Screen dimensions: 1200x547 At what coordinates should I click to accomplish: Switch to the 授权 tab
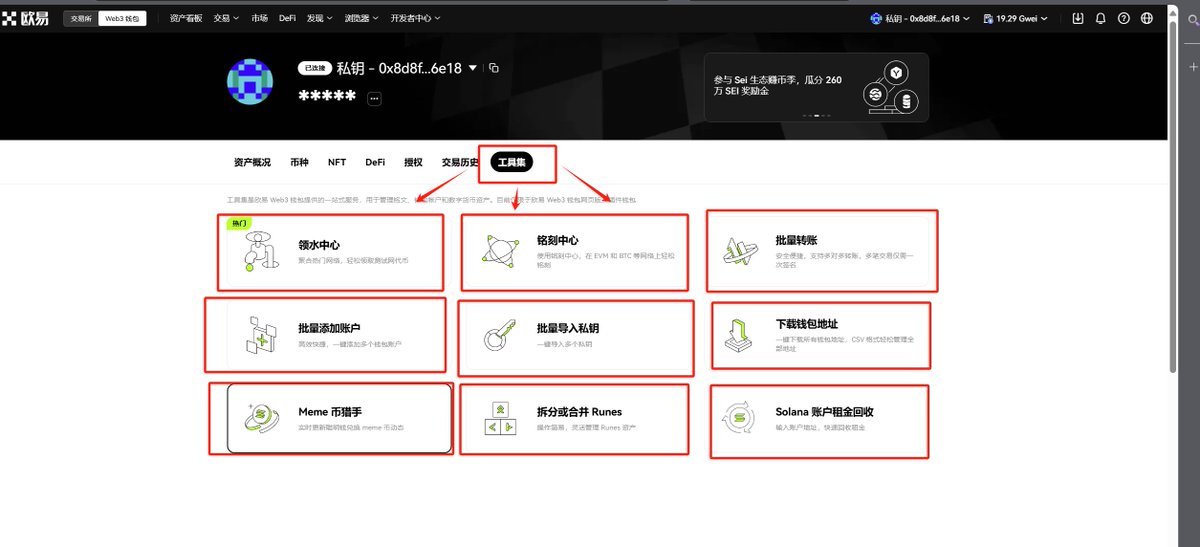pyautogui.click(x=413, y=162)
